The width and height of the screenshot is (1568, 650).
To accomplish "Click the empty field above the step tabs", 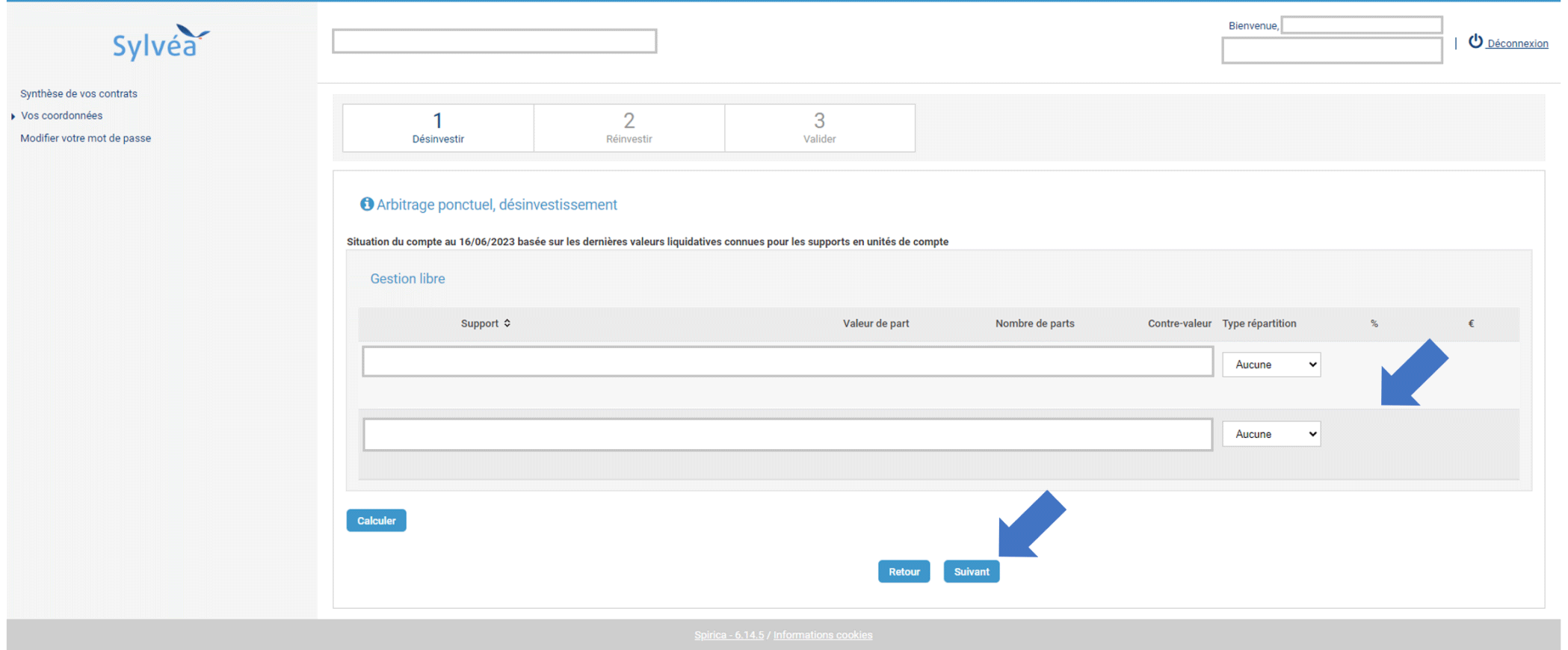I will pyautogui.click(x=494, y=41).
